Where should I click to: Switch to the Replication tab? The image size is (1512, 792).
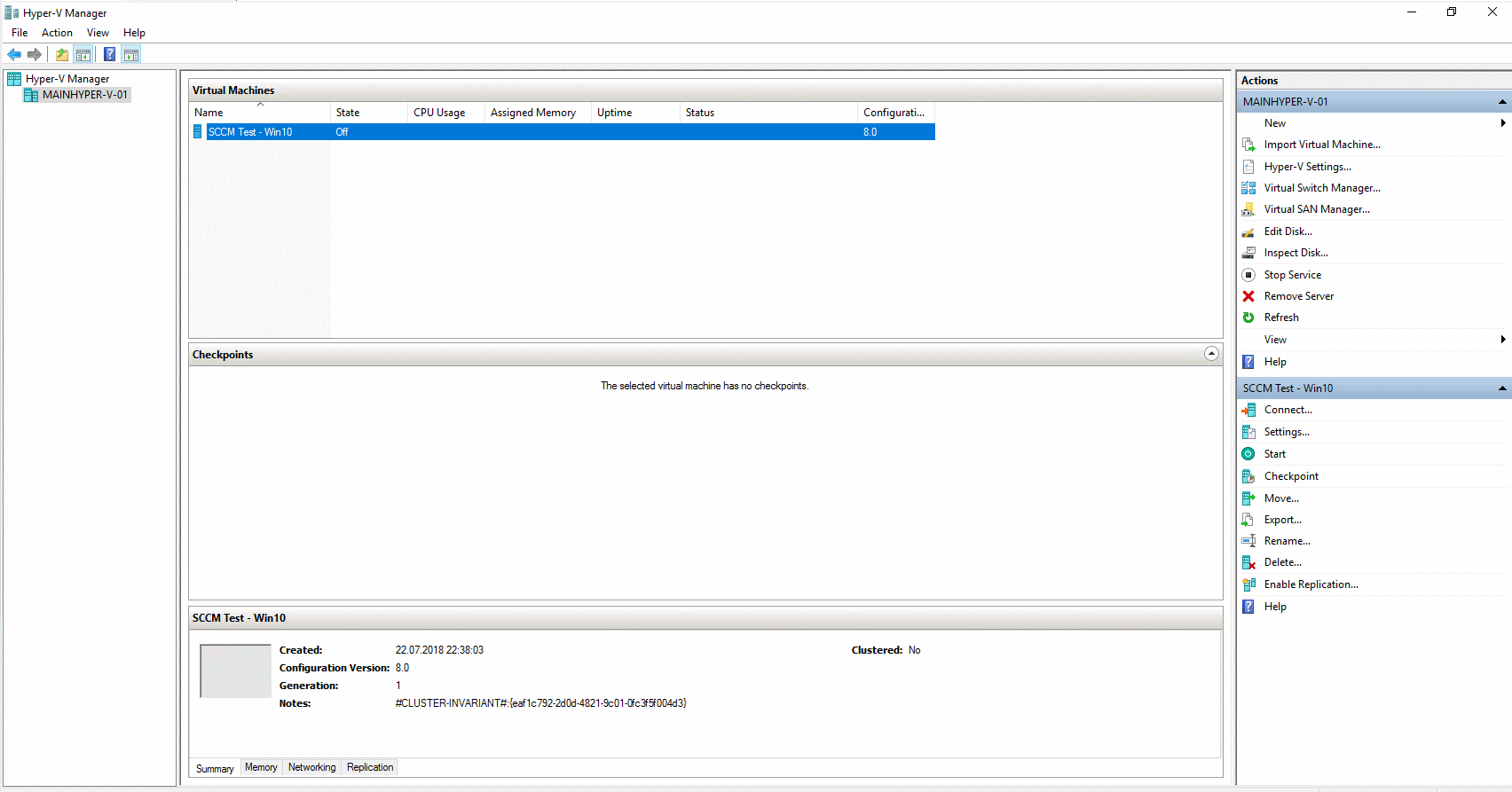[x=370, y=767]
